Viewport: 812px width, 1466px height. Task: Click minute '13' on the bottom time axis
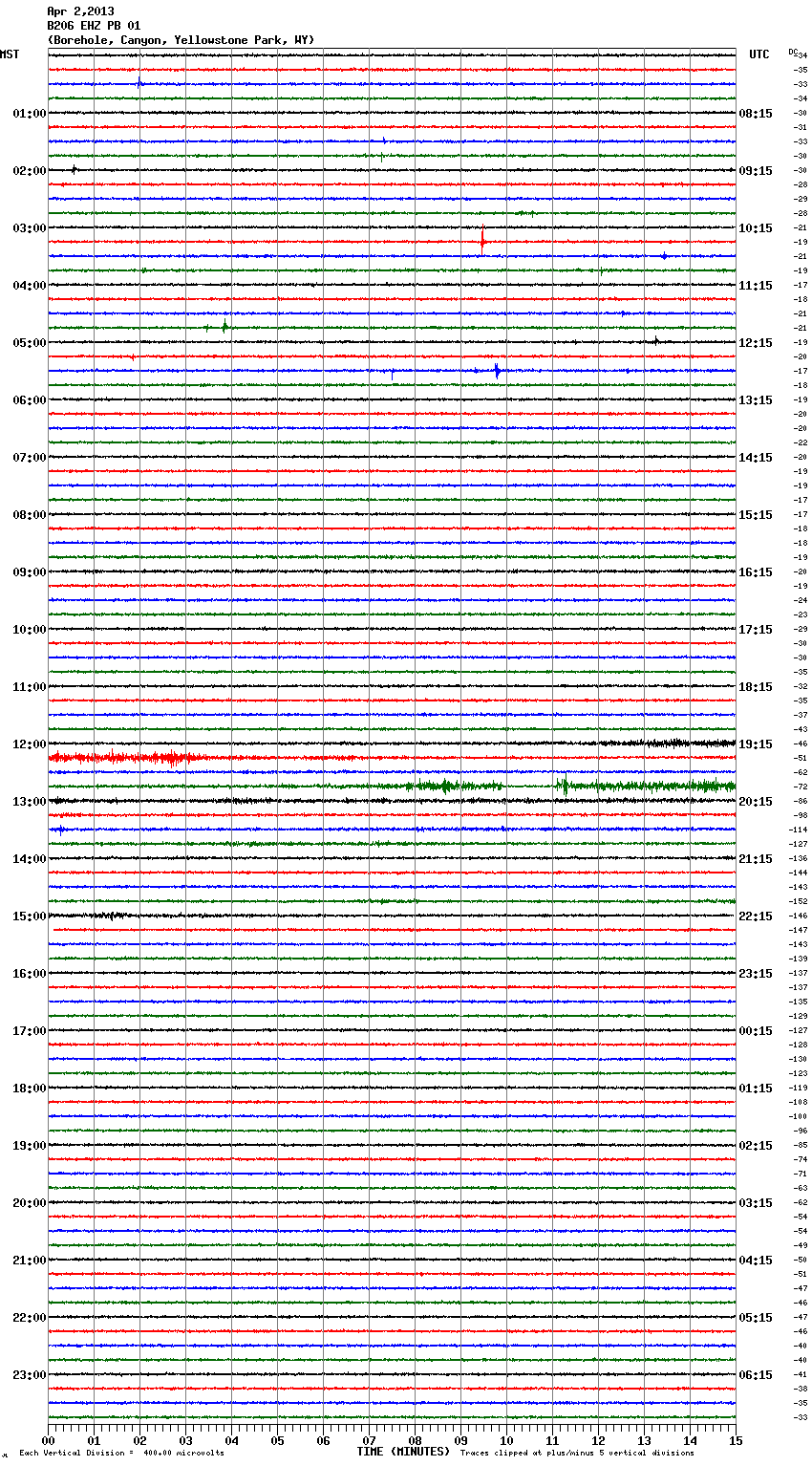point(644,1440)
